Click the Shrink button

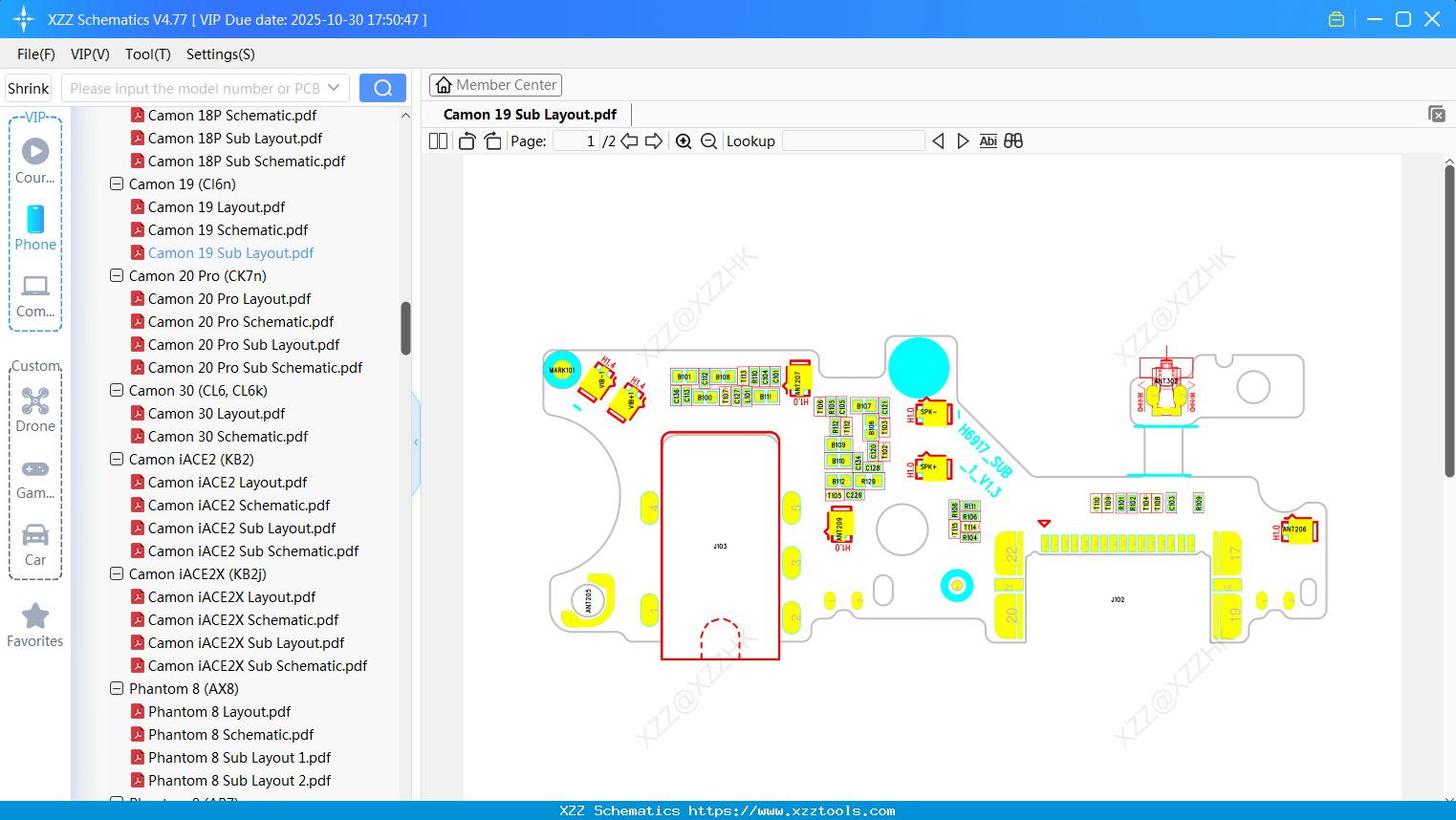click(28, 88)
